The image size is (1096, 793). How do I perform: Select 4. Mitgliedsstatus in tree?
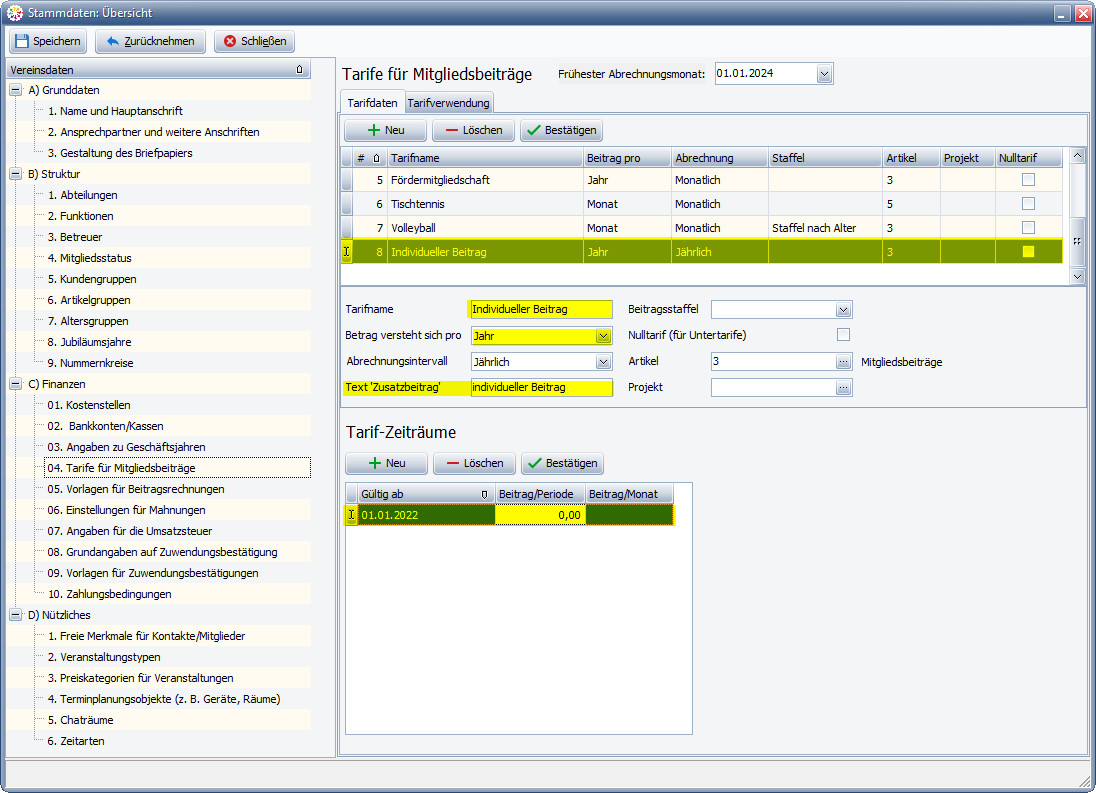pos(89,258)
